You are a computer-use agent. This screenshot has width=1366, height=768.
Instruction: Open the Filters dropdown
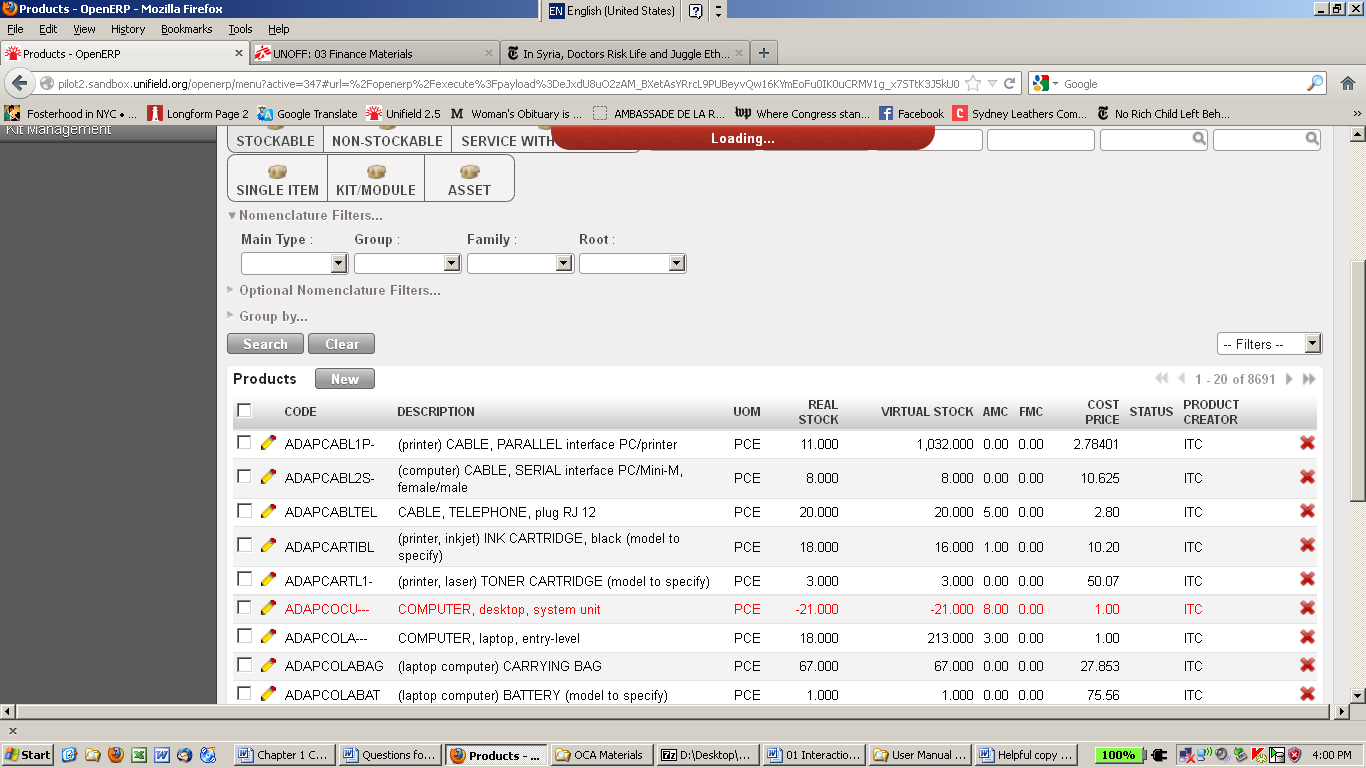click(x=1269, y=344)
